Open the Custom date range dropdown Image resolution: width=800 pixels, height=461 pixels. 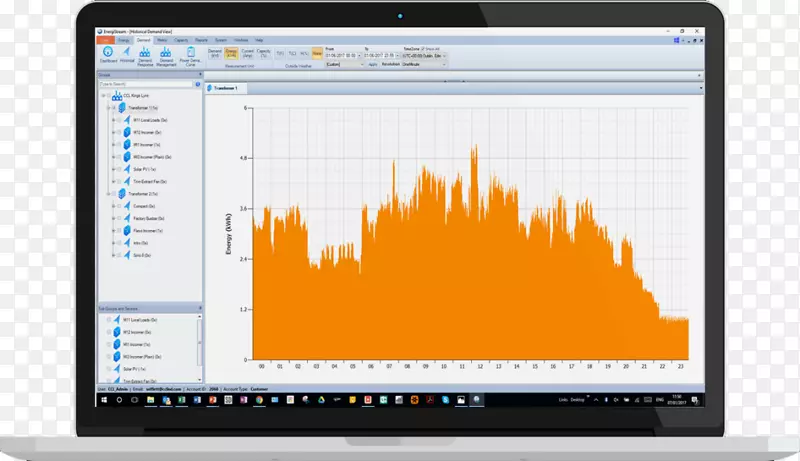tap(343, 62)
